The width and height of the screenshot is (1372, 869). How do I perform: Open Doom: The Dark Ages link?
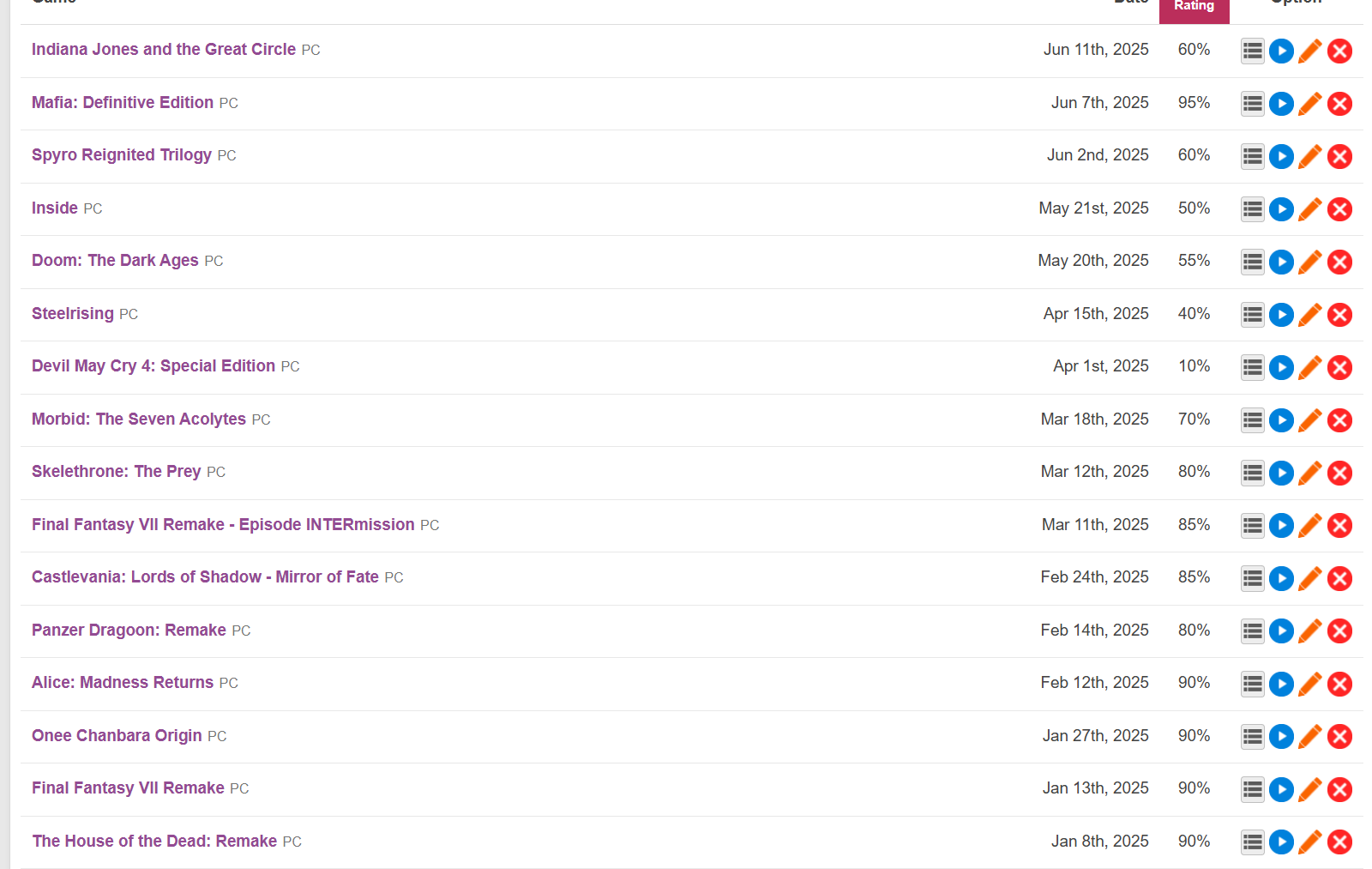pos(115,261)
